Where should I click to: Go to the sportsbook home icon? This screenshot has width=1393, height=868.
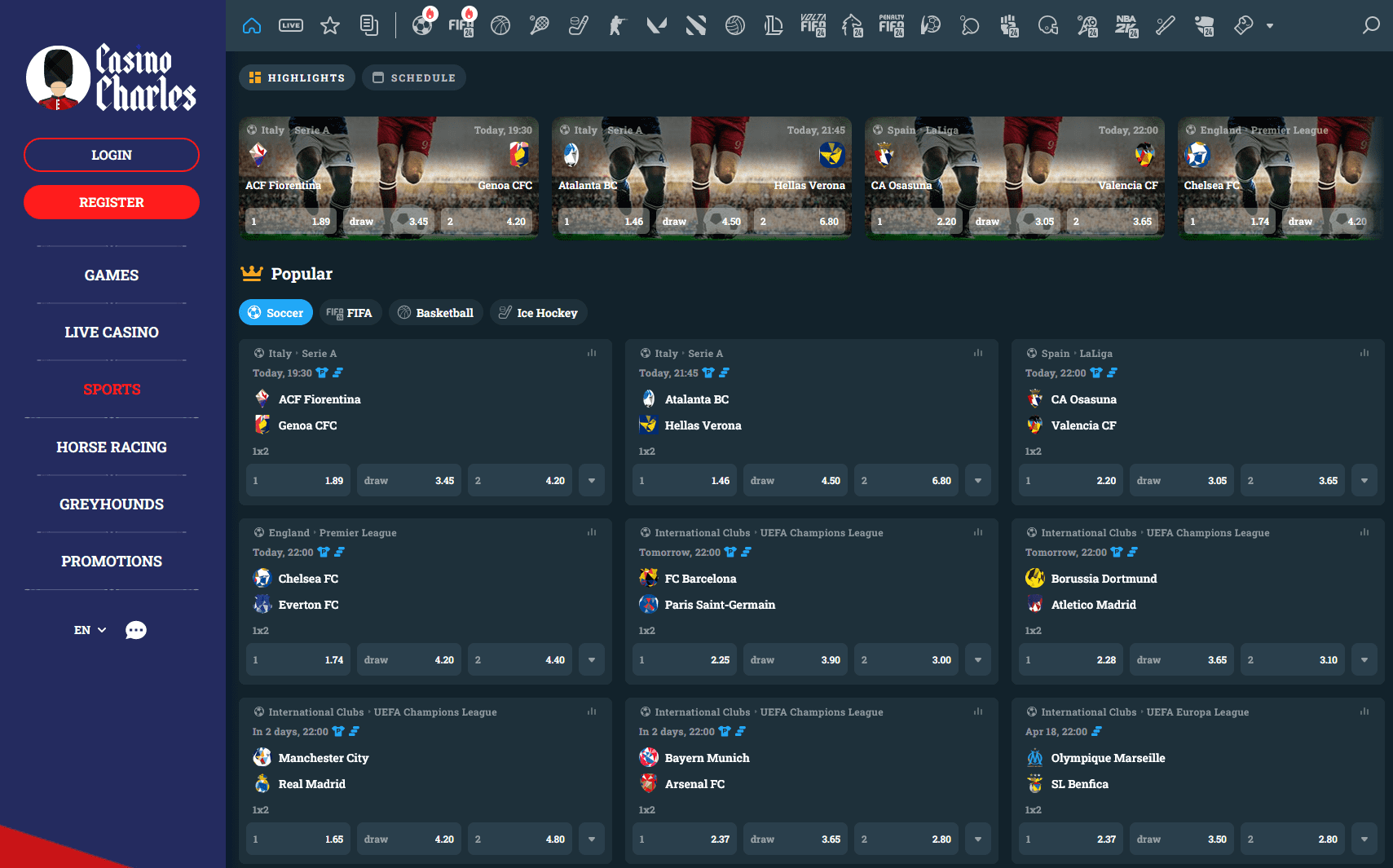coord(252,26)
